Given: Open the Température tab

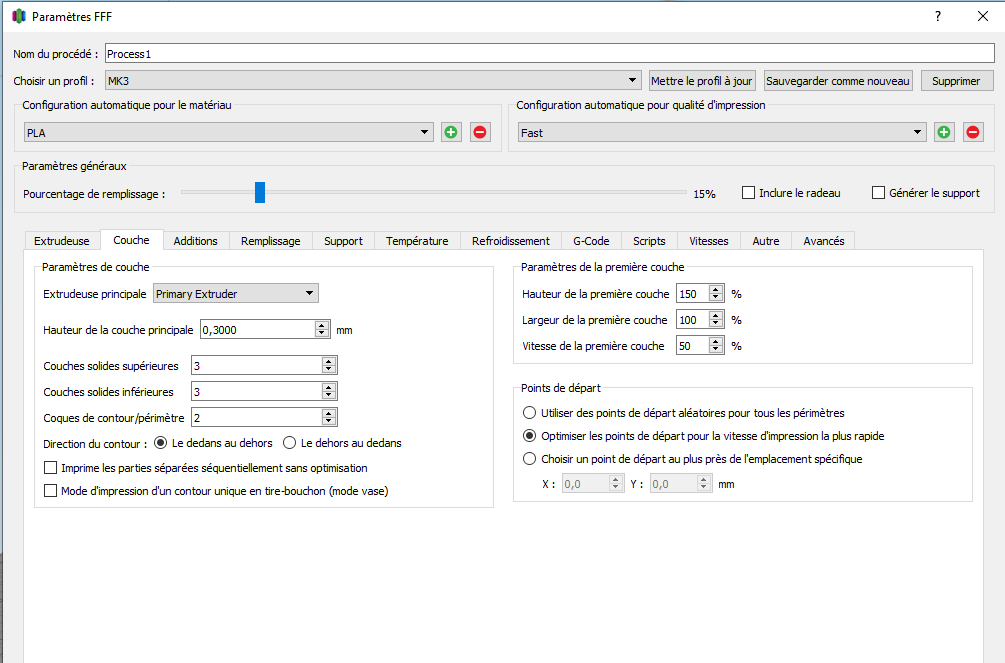Looking at the screenshot, I should (x=417, y=241).
